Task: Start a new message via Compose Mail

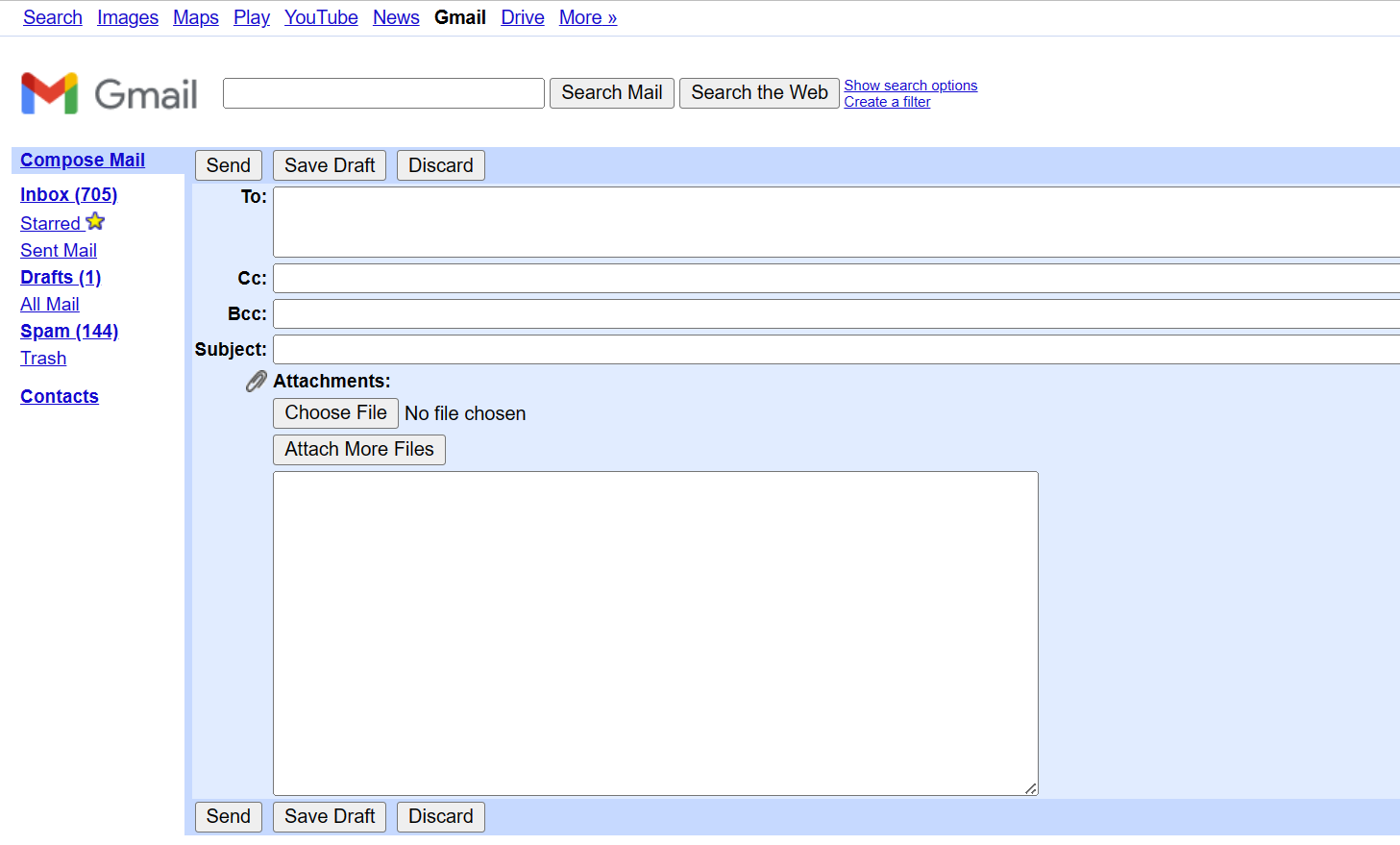Action: [x=82, y=160]
